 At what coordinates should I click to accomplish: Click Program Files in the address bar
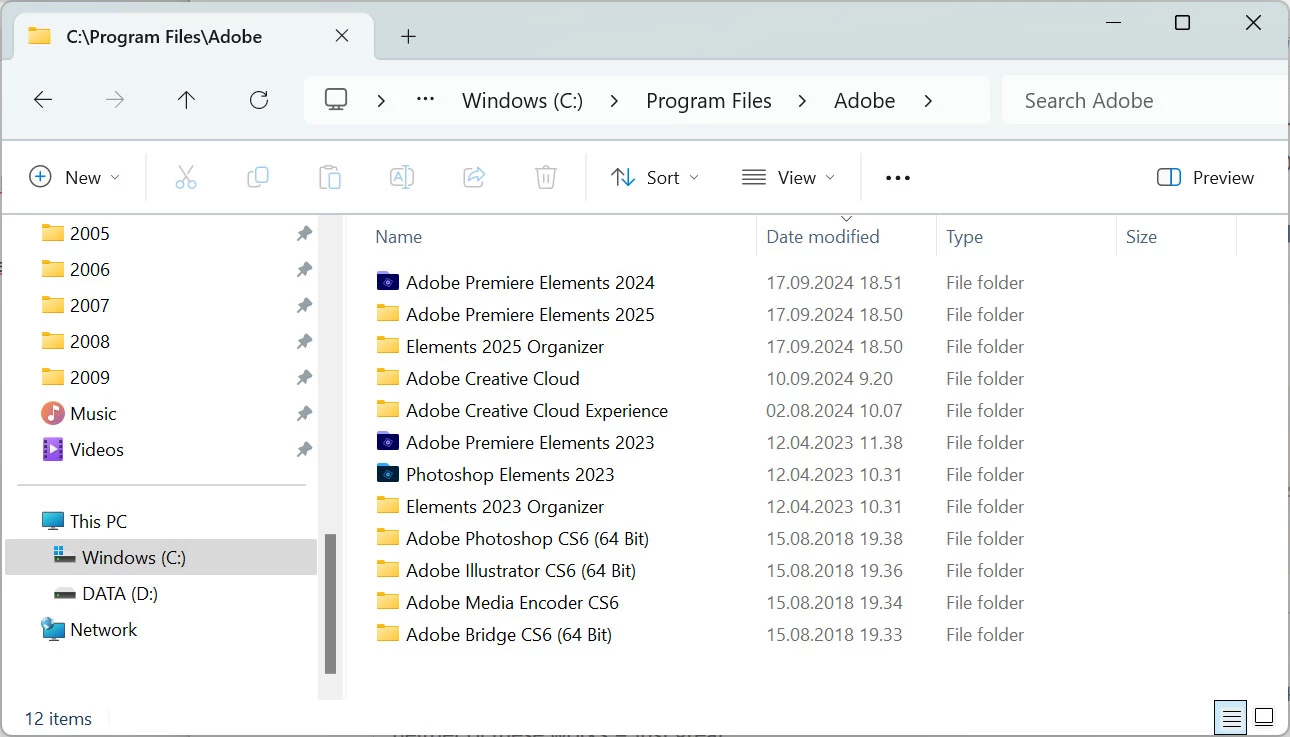coord(709,100)
